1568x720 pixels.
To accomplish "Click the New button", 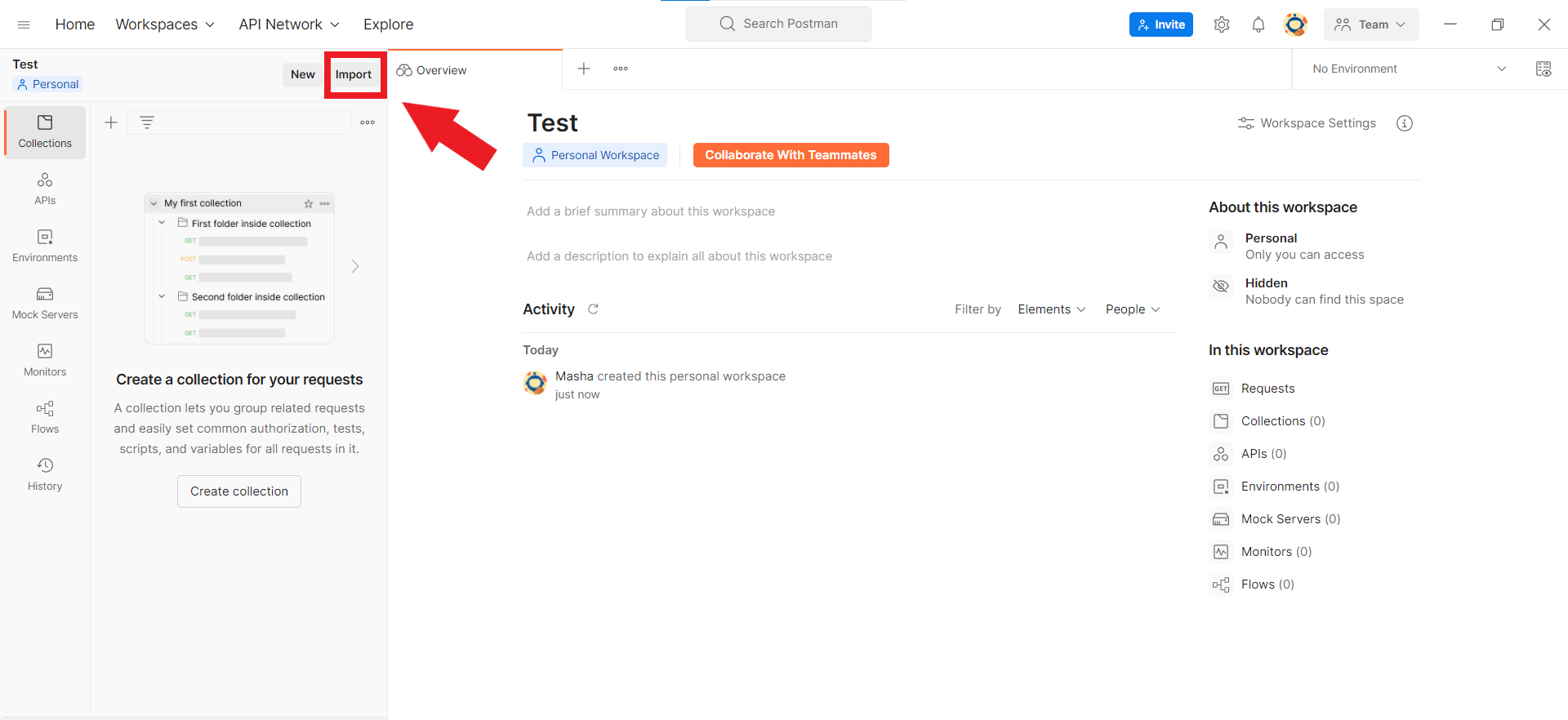I will pyautogui.click(x=303, y=74).
